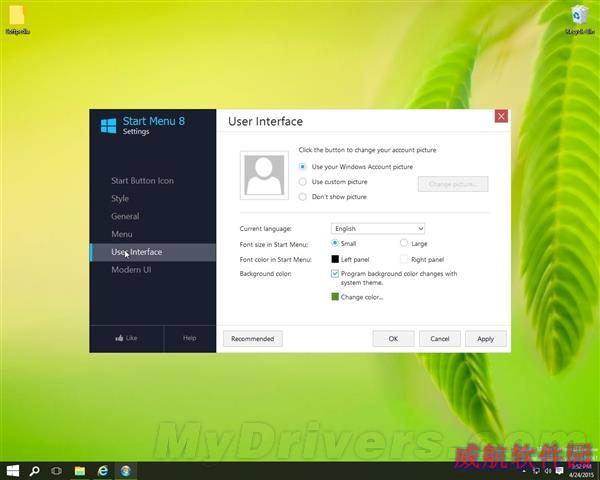Screen dimensions: 600x480
Task: Select the User Interface section
Action: [153, 252]
